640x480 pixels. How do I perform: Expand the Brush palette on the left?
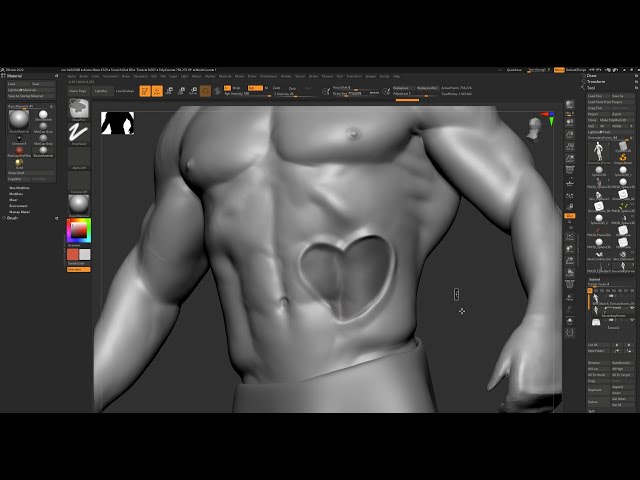[12, 218]
